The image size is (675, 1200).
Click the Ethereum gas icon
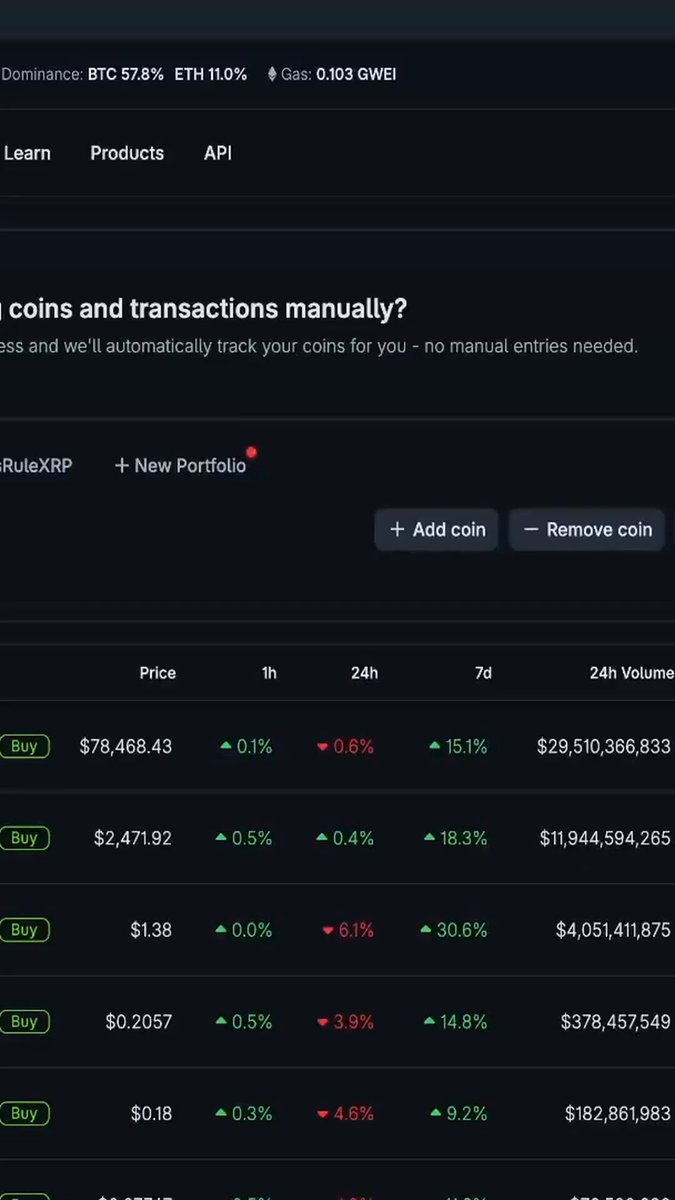[272, 74]
